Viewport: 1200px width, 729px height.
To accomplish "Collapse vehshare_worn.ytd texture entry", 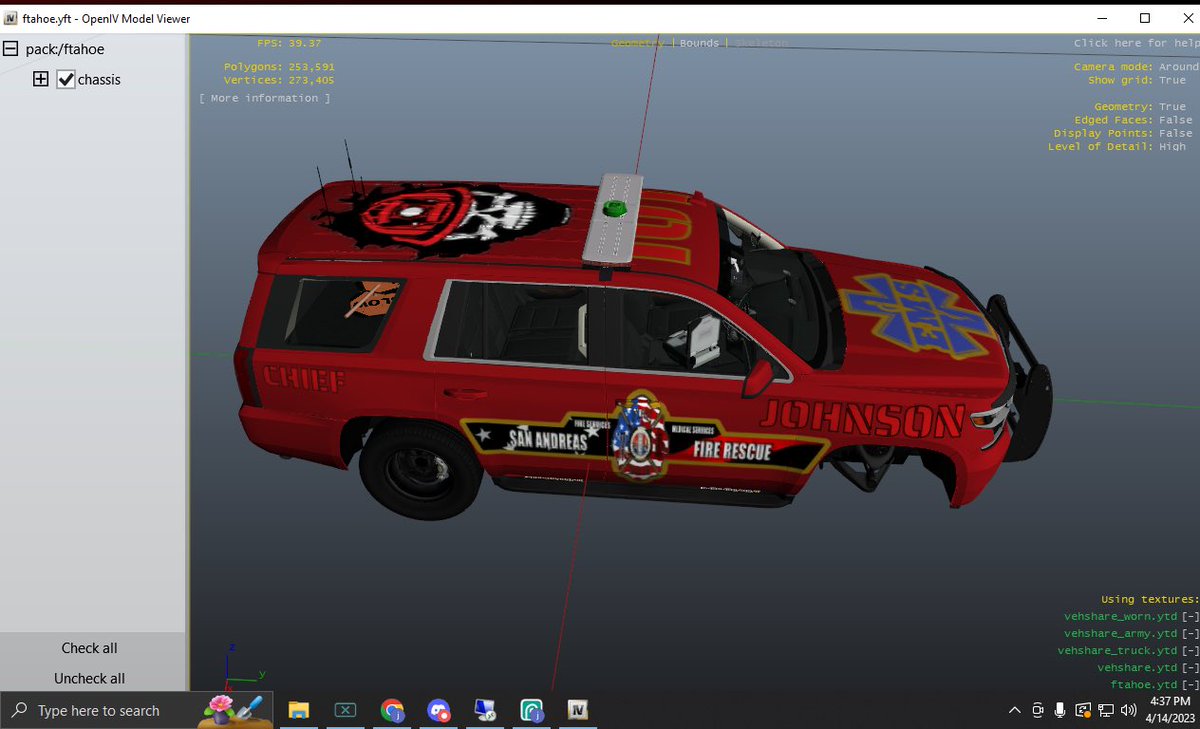I will (x=1190, y=617).
